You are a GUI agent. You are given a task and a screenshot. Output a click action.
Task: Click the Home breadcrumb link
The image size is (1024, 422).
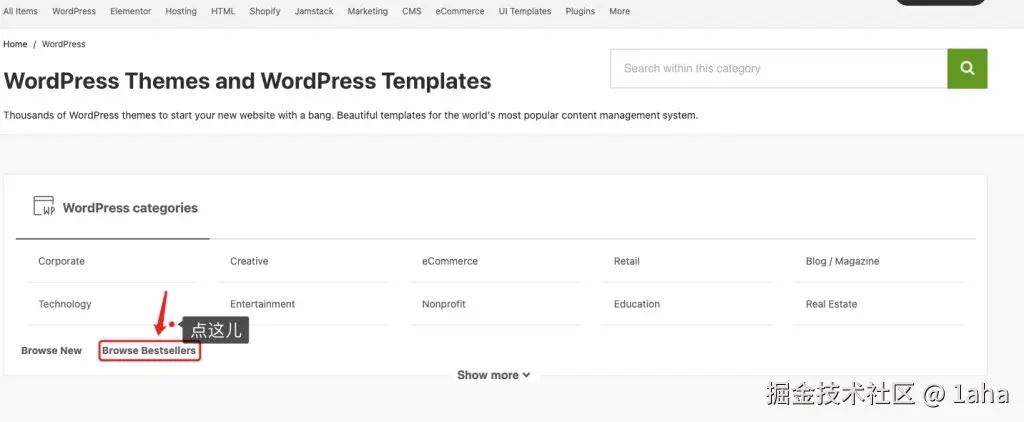[15, 44]
